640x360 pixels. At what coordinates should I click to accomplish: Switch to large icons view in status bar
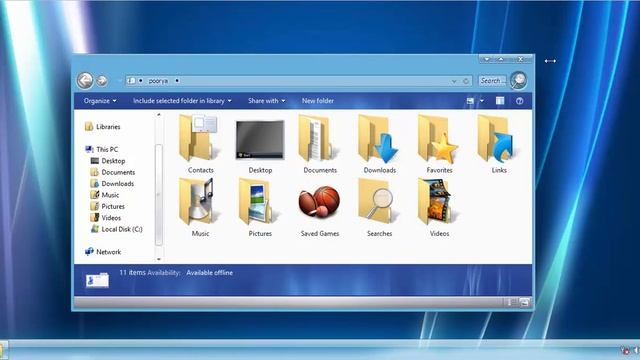tap(524, 302)
